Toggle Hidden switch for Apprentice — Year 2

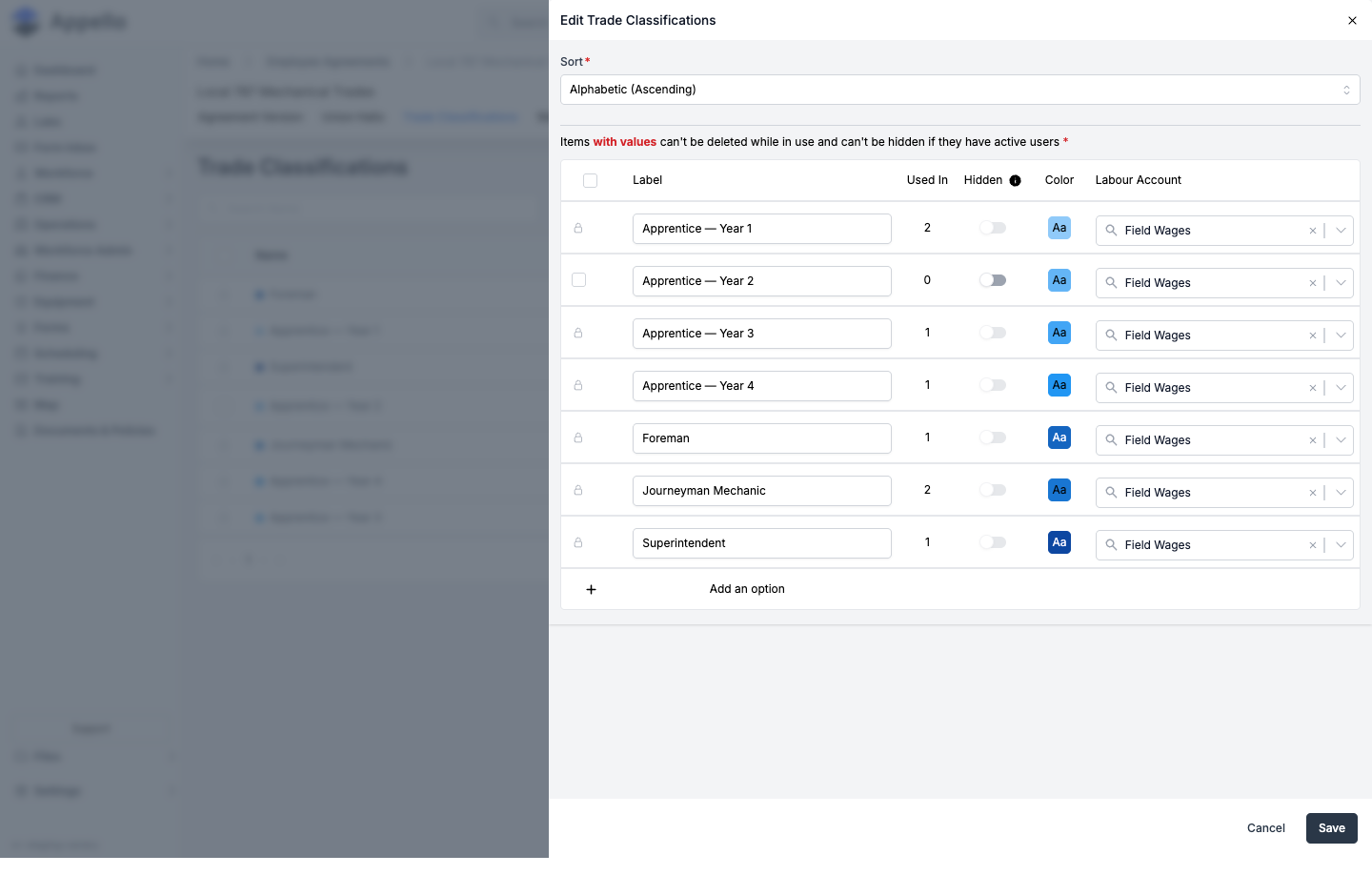[x=993, y=280]
